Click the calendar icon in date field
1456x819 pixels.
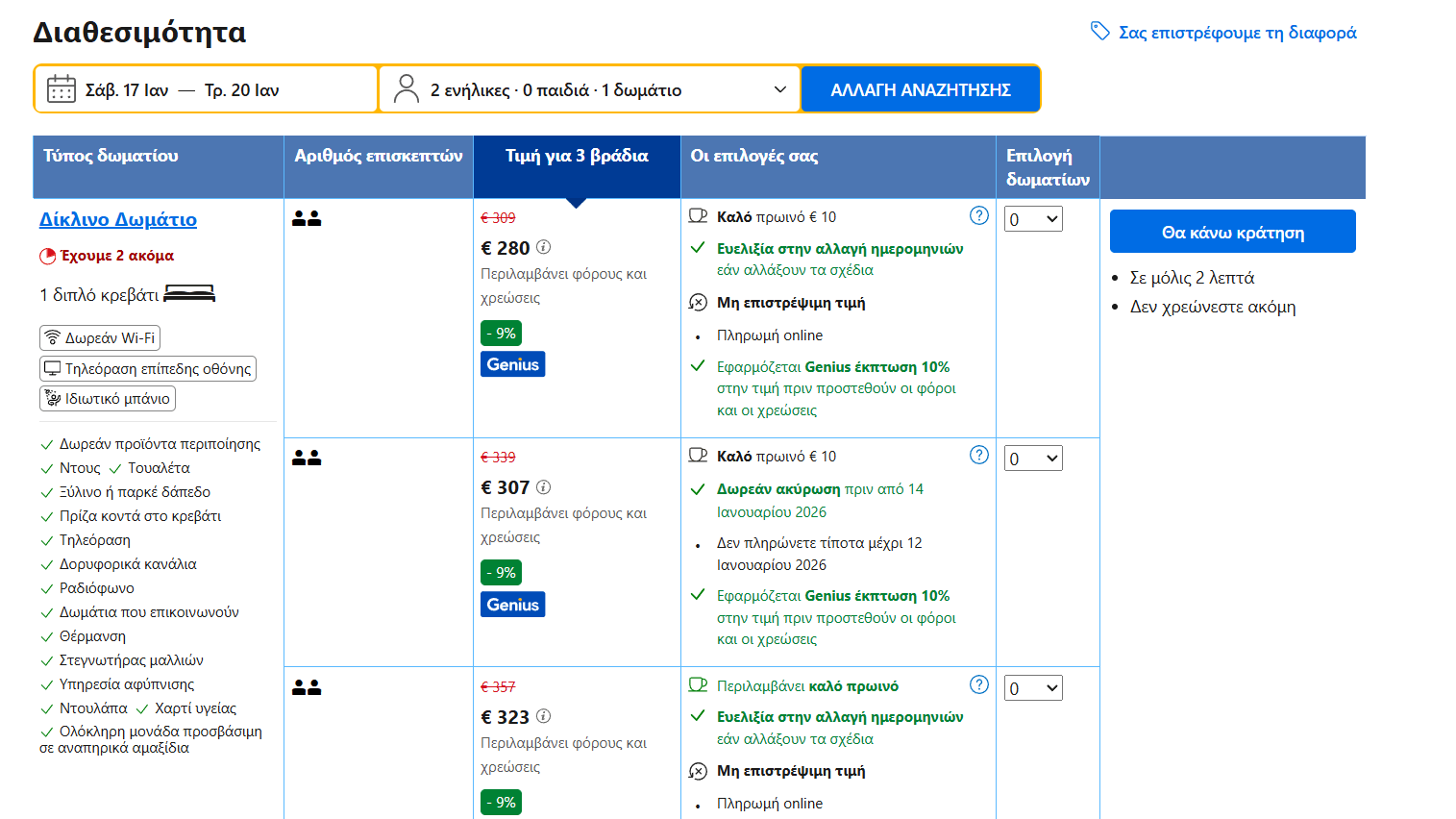(62, 89)
